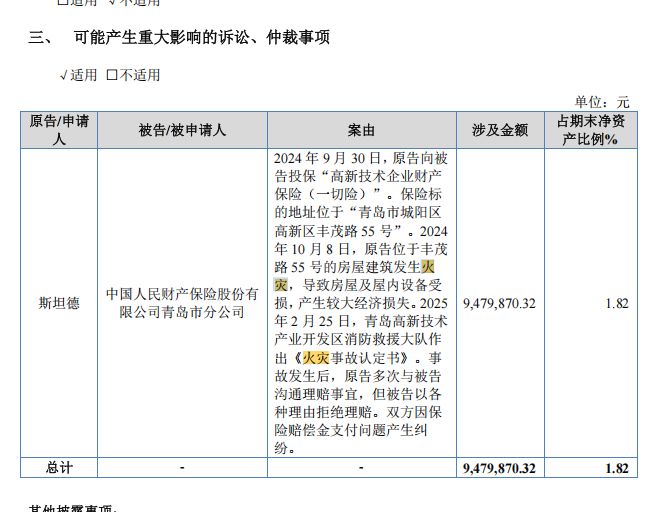The height and width of the screenshot is (512, 656).
Task: Select the checked 适用 option
Action: [79, 75]
